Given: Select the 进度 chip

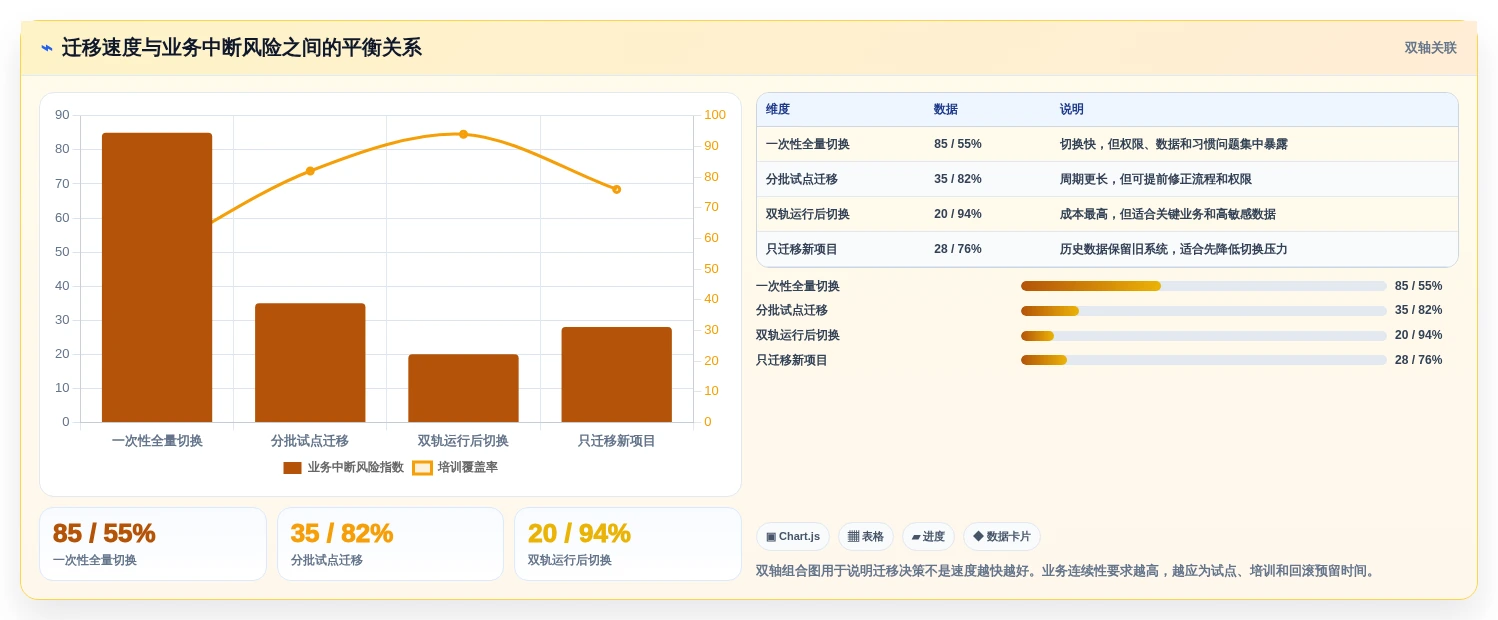Looking at the screenshot, I should pyautogui.click(x=928, y=536).
